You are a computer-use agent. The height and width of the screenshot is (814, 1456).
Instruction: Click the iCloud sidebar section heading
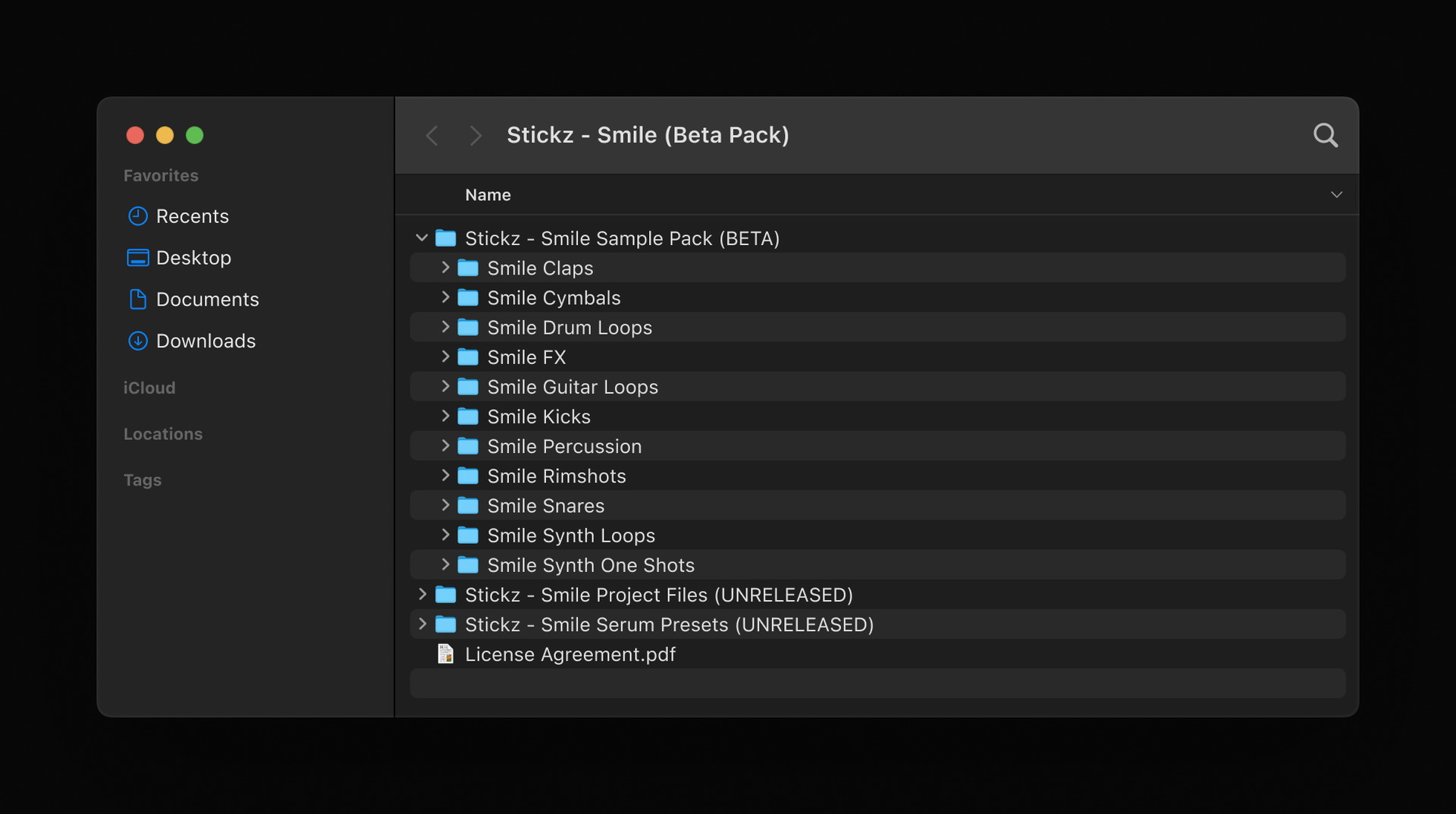149,388
